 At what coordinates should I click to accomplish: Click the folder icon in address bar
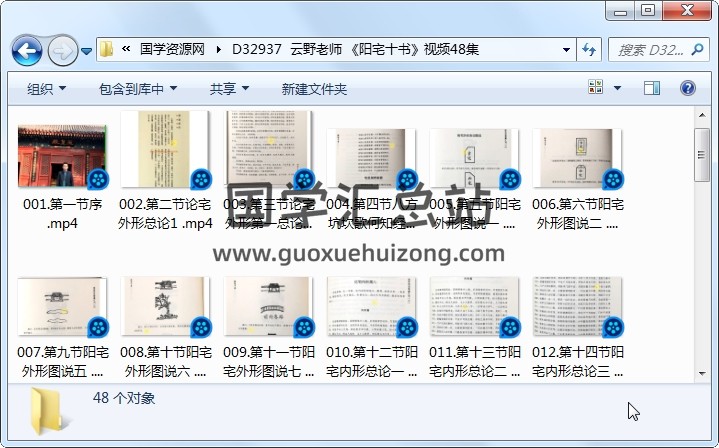(x=106, y=49)
